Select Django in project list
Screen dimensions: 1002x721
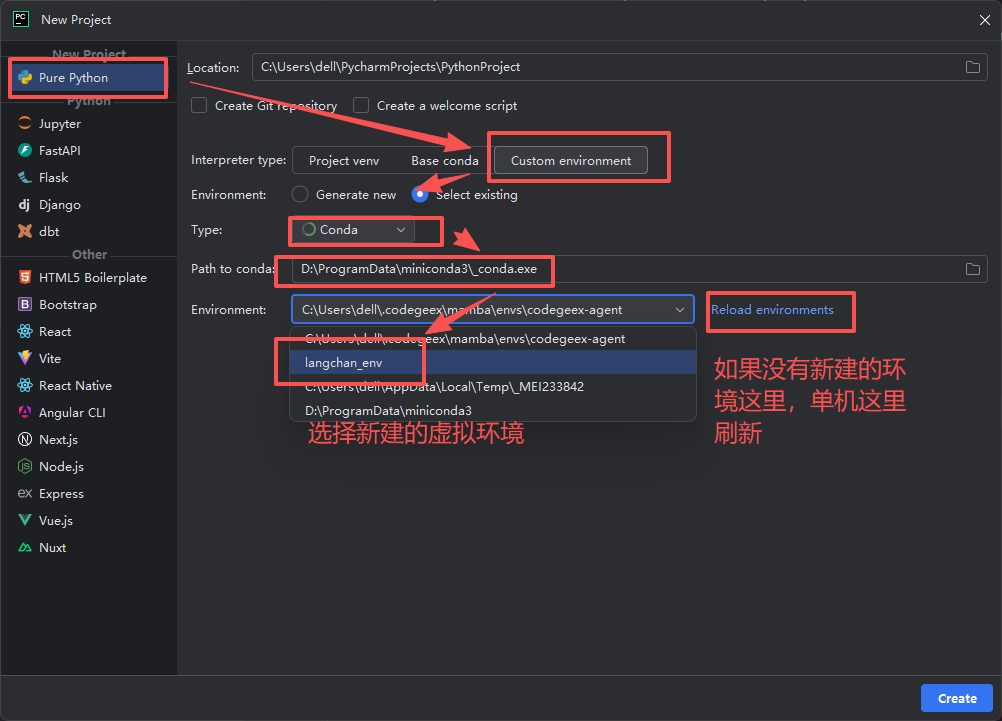89,205
